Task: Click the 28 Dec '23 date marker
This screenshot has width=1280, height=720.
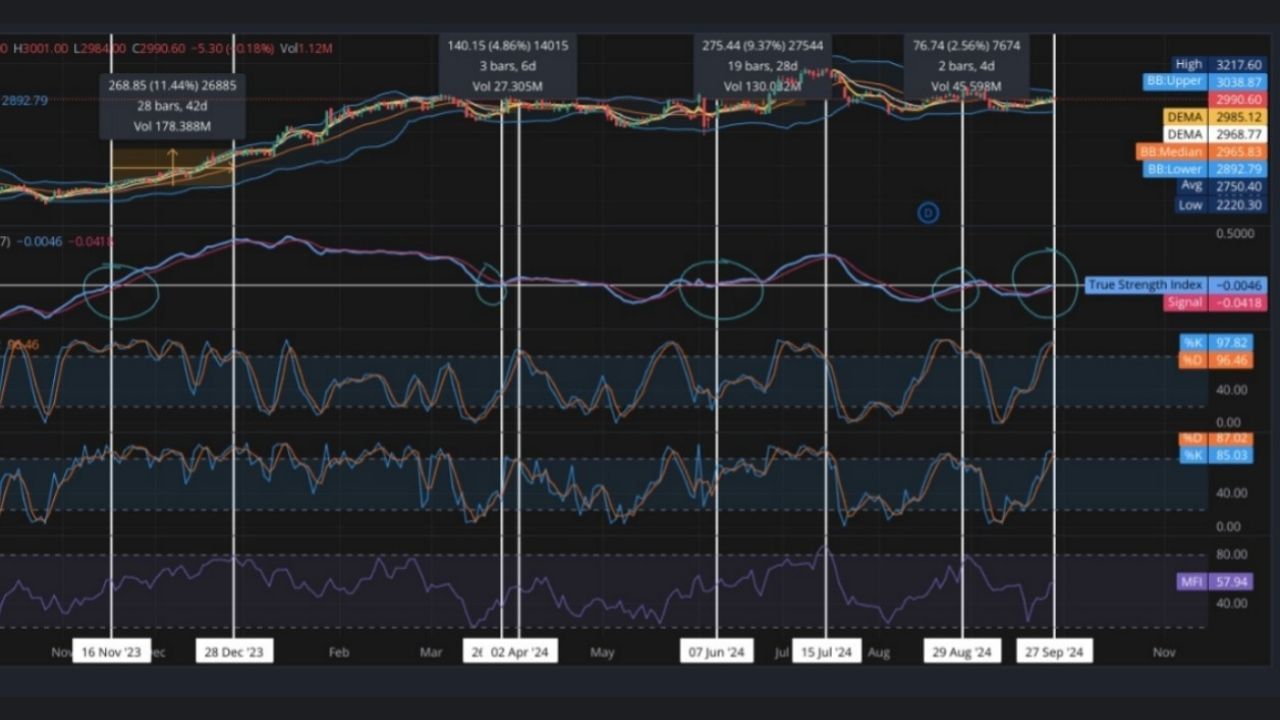Action: tap(234, 652)
